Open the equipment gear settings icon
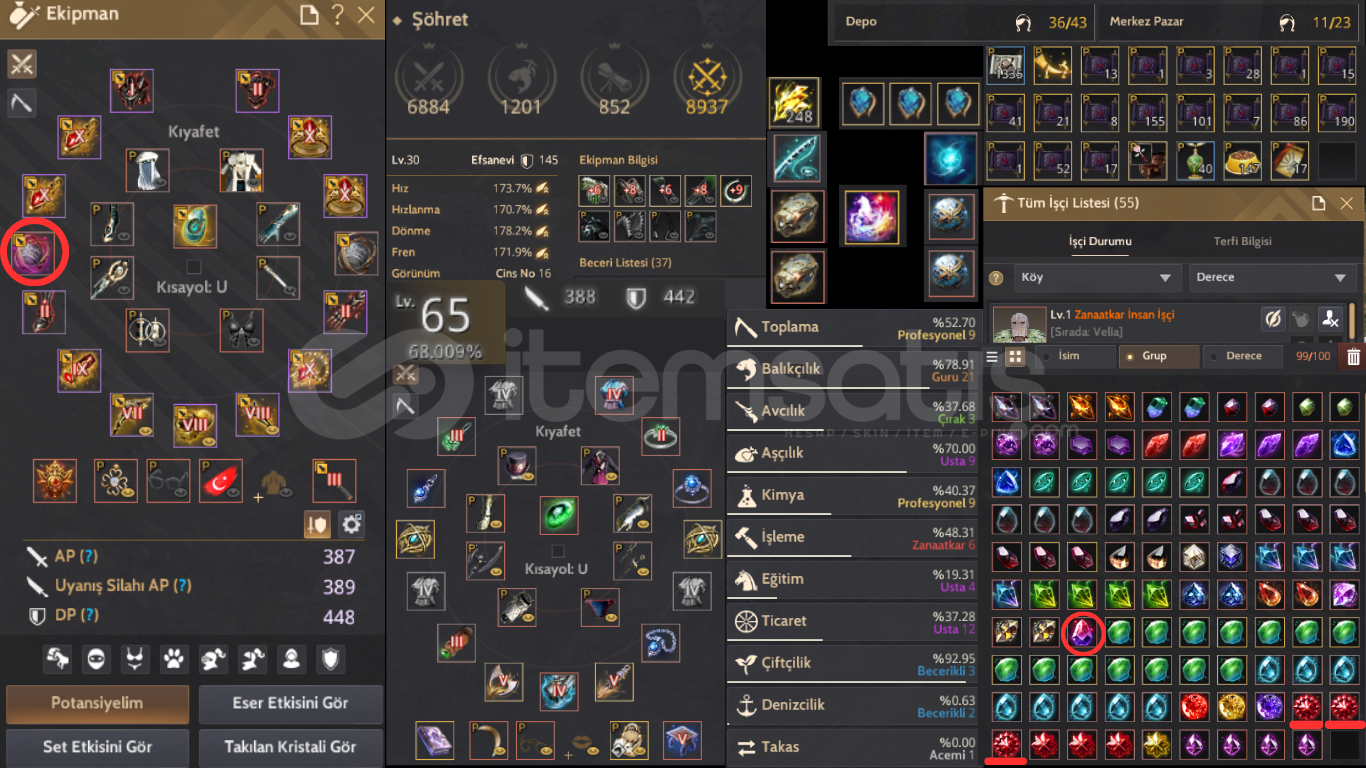This screenshot has height=768, width=1366. coord(351,524)
